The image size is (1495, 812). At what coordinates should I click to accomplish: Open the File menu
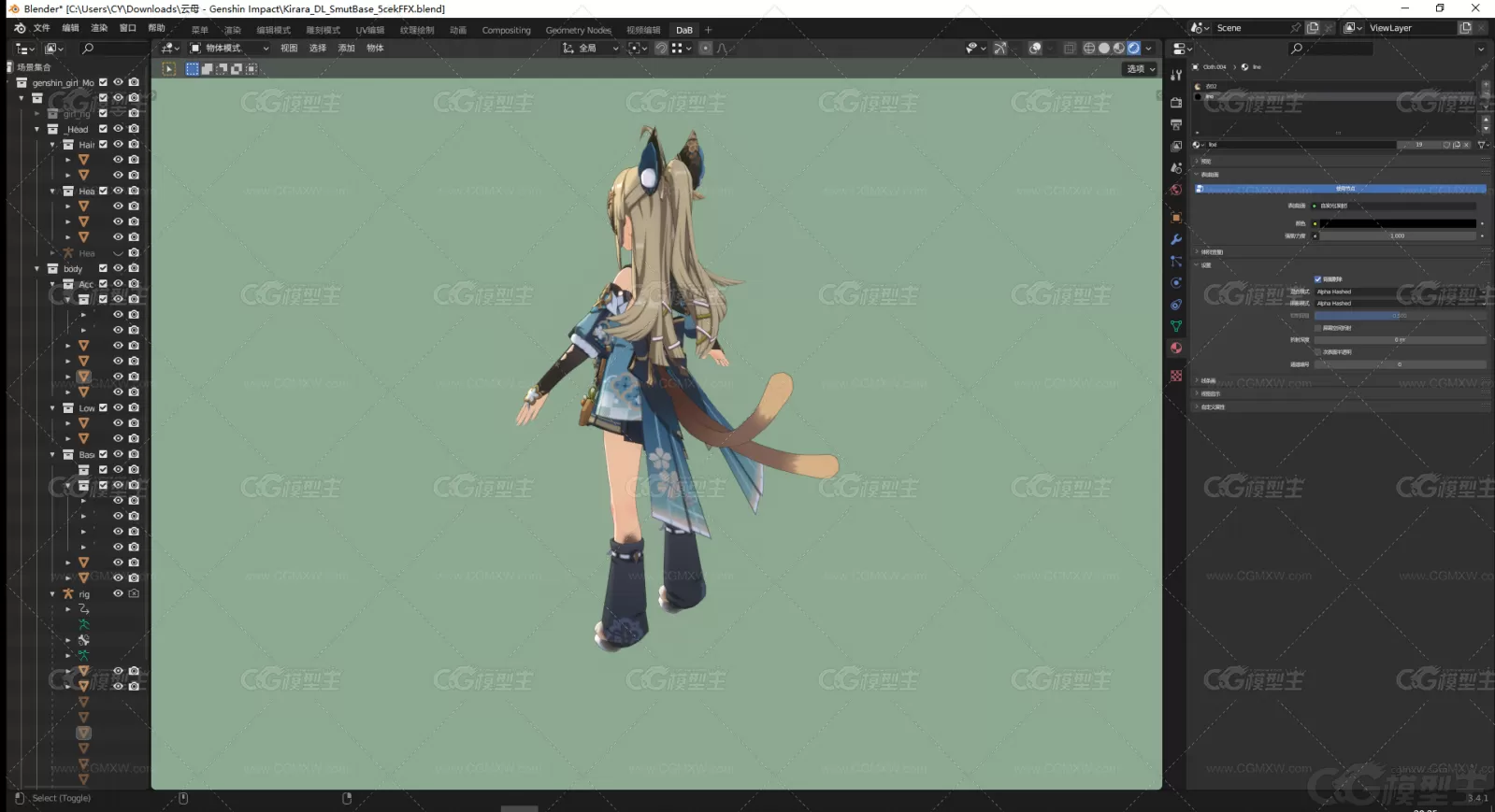[41, 28]
